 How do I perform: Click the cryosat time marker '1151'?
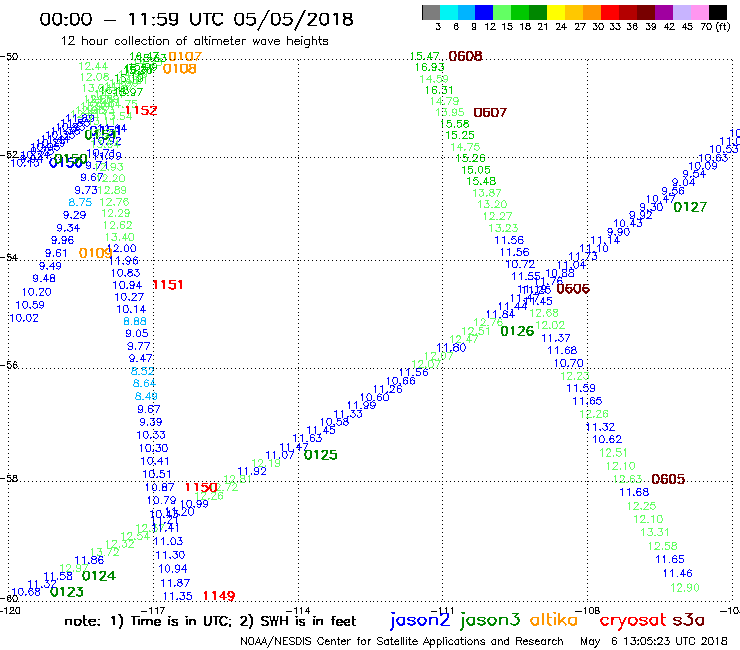[168, 285]
